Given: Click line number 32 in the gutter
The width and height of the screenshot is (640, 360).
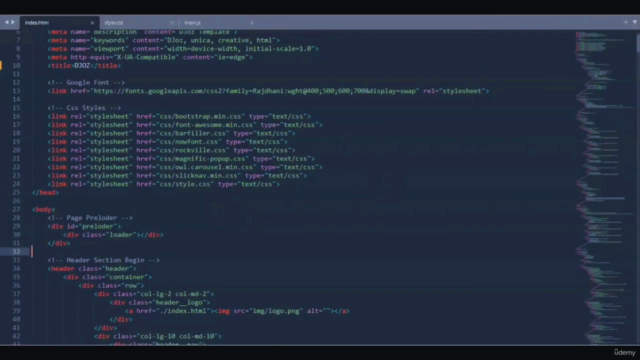Looking at the screenshot, I should pos(16,251).
